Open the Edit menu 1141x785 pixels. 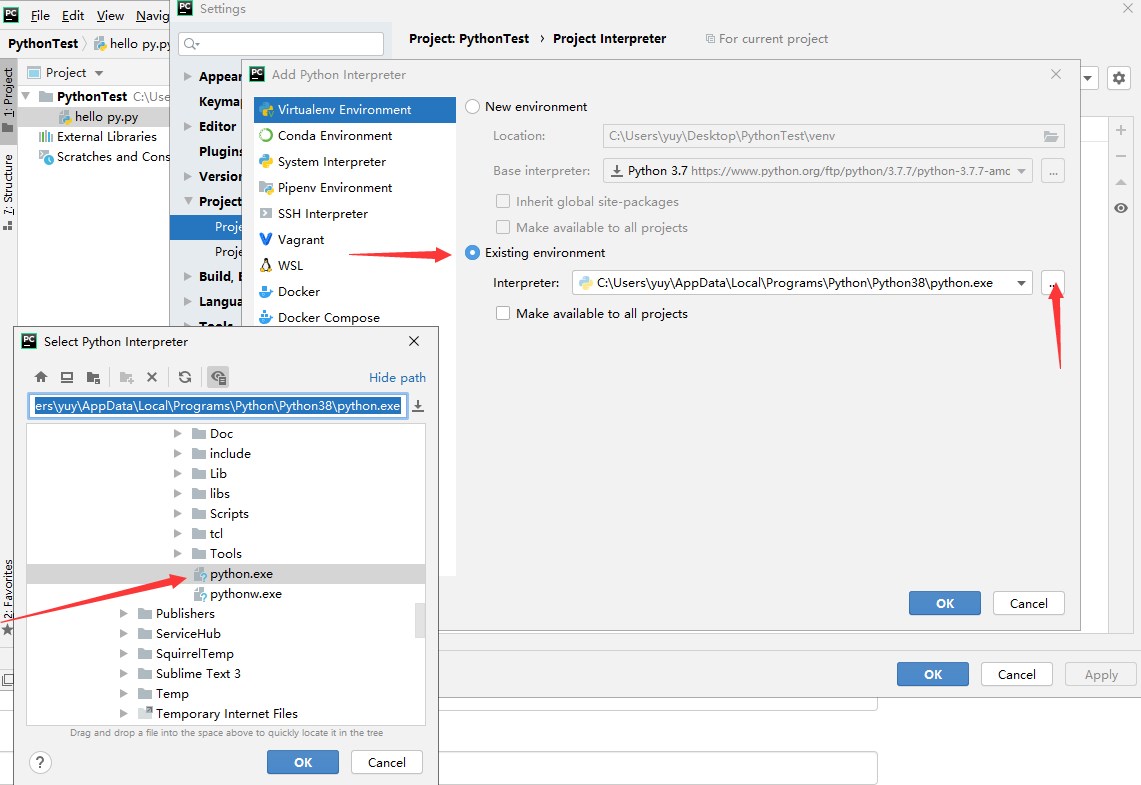point(73,15)
